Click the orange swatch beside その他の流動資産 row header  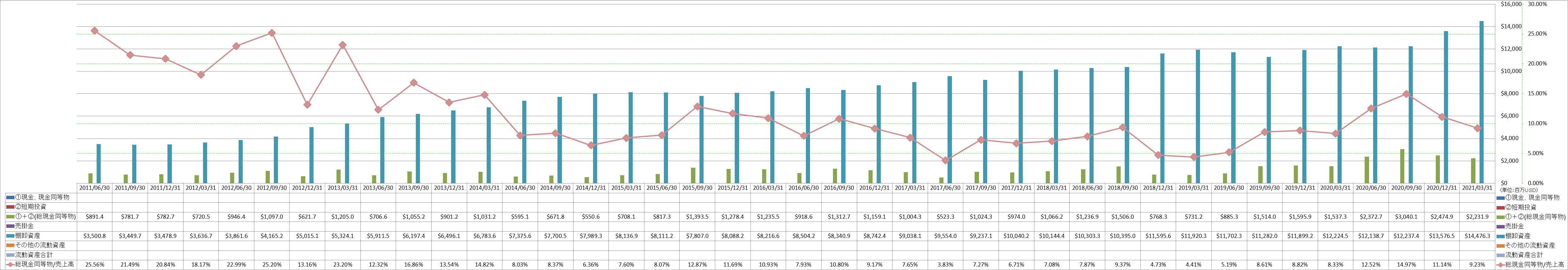point(10,245)
